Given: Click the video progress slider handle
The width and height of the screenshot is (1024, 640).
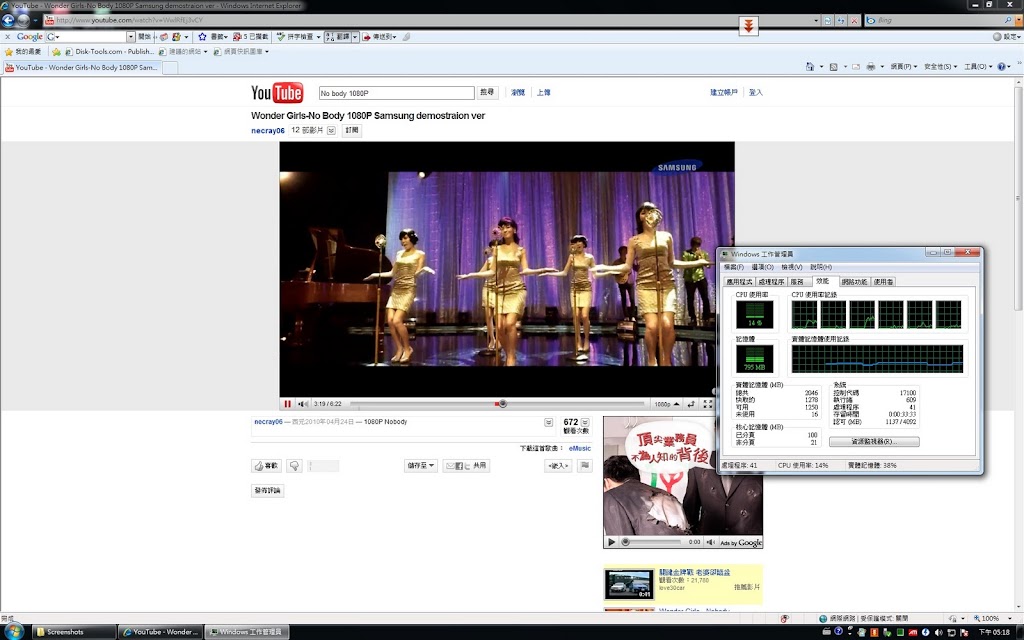Looking at the screenshot, I should pos(502,404).
